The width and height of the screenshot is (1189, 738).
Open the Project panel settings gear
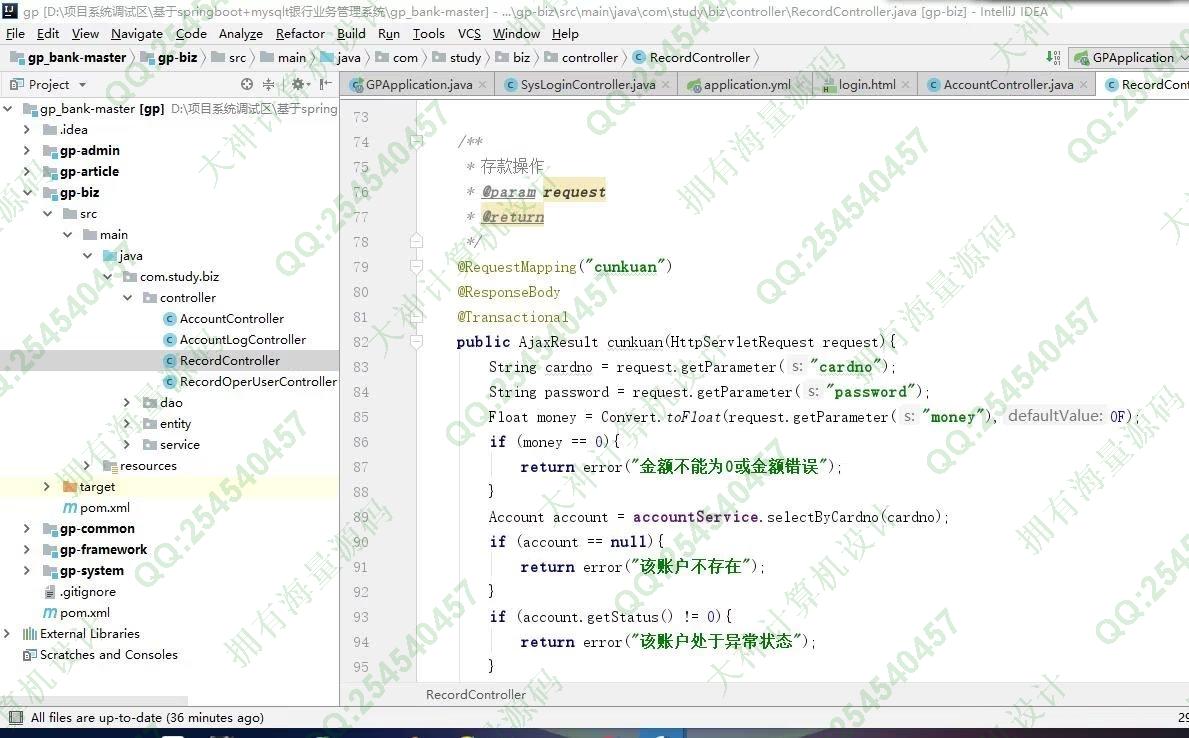[298, 84]
